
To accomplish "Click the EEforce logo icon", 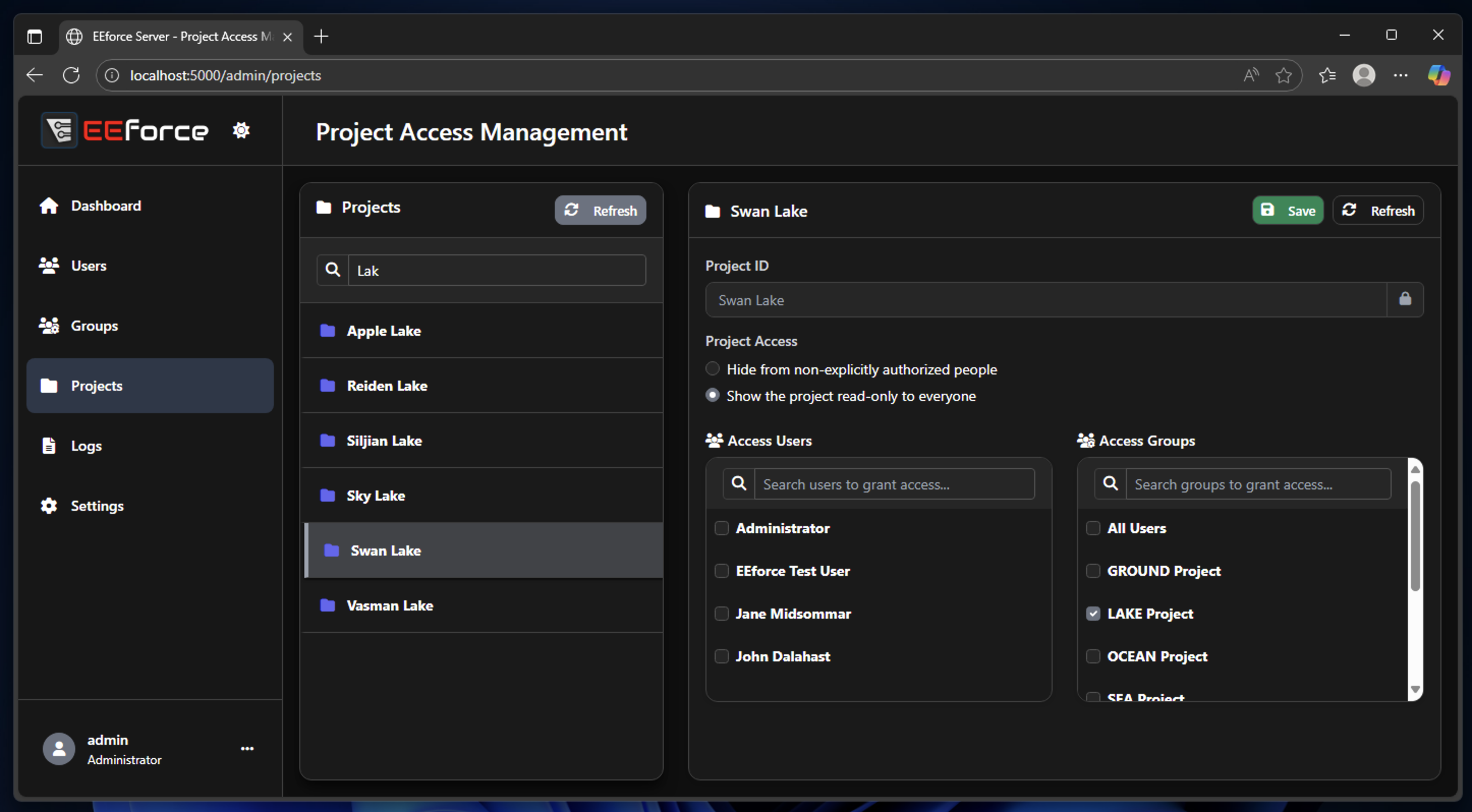I will coord(60,130).
